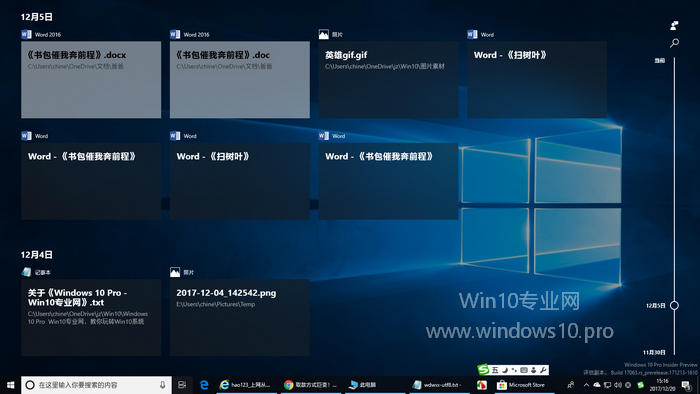700x394 pixels.
Task: Open Word -《扫树叶》 card in second row
Action: (x=240, y=181)
